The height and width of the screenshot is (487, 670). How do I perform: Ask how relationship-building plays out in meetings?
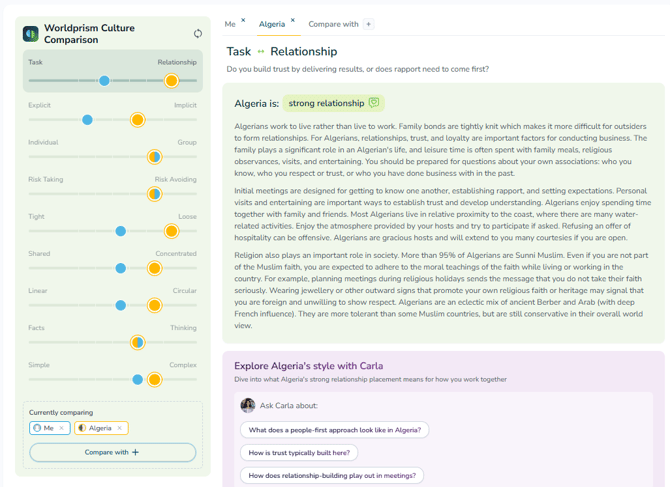coord(332,475)
